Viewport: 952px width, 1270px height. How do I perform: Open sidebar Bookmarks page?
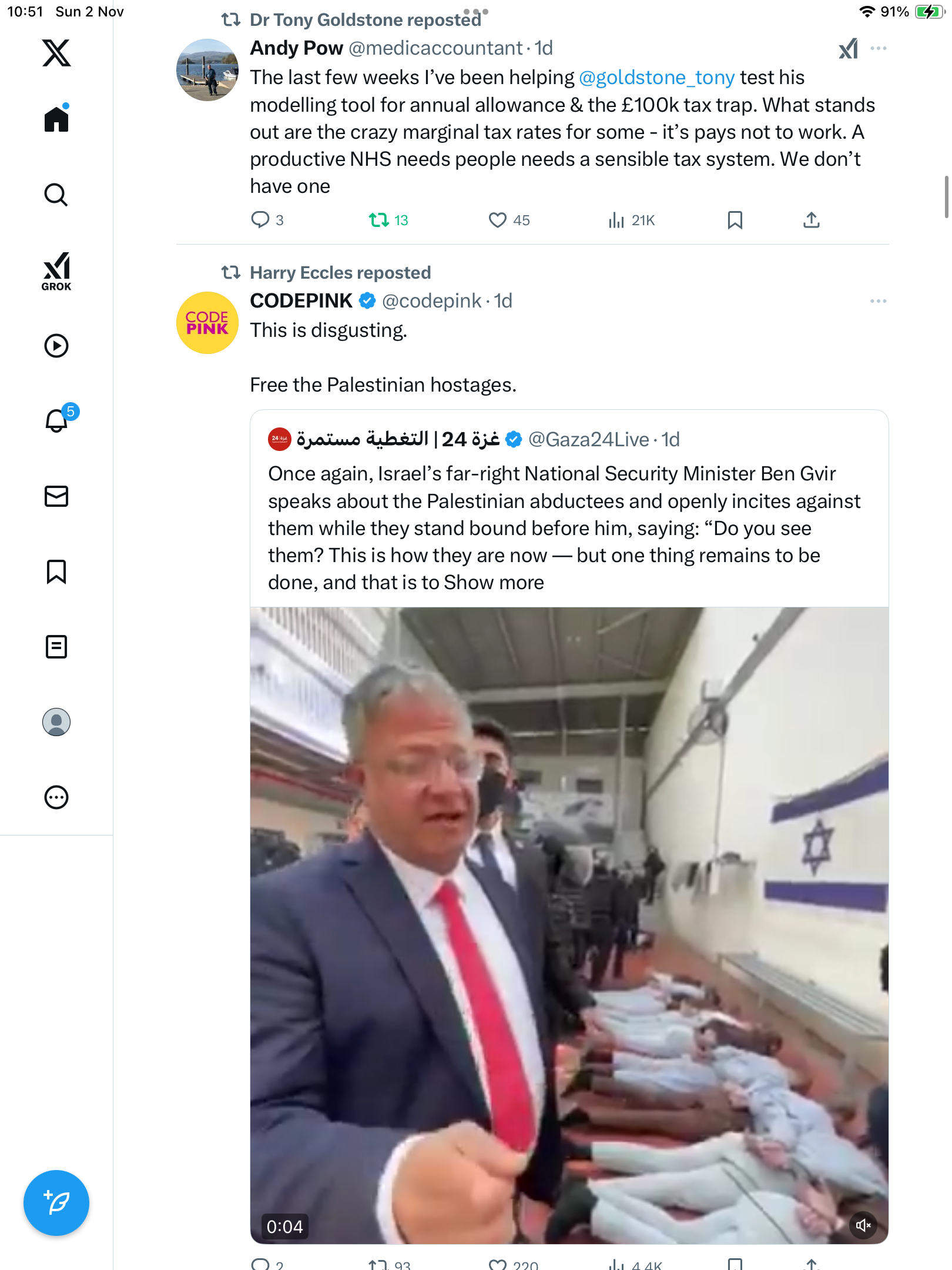tap(56, 571)
